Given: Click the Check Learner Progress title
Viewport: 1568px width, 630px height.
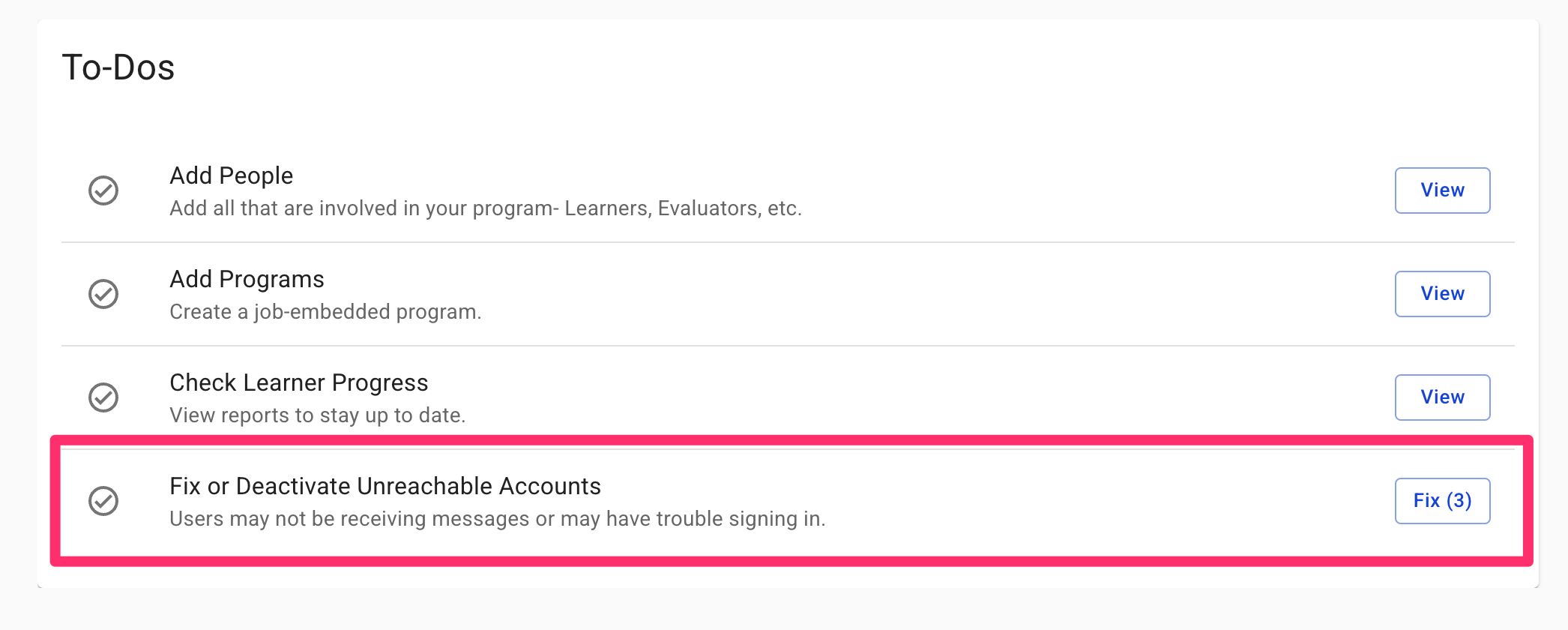Looking at the screenshot, I should tap(299, 382).
